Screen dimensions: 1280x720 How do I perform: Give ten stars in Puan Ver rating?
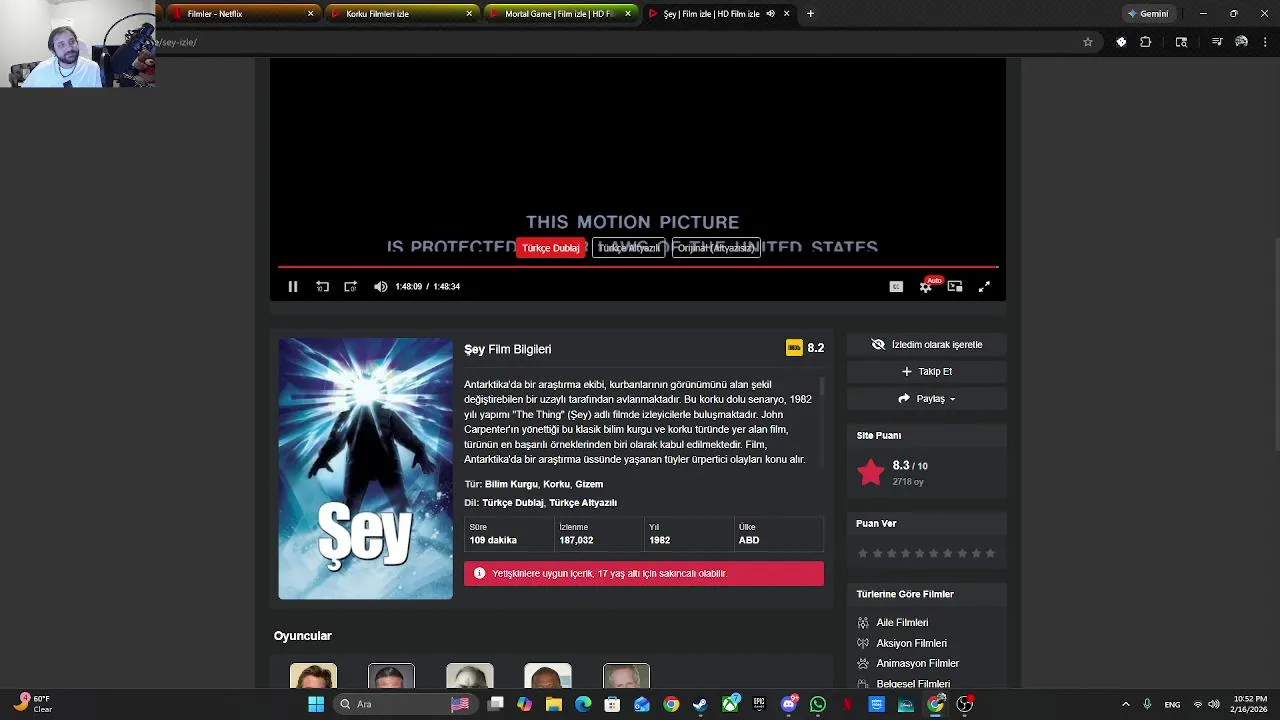click(990, 553)
